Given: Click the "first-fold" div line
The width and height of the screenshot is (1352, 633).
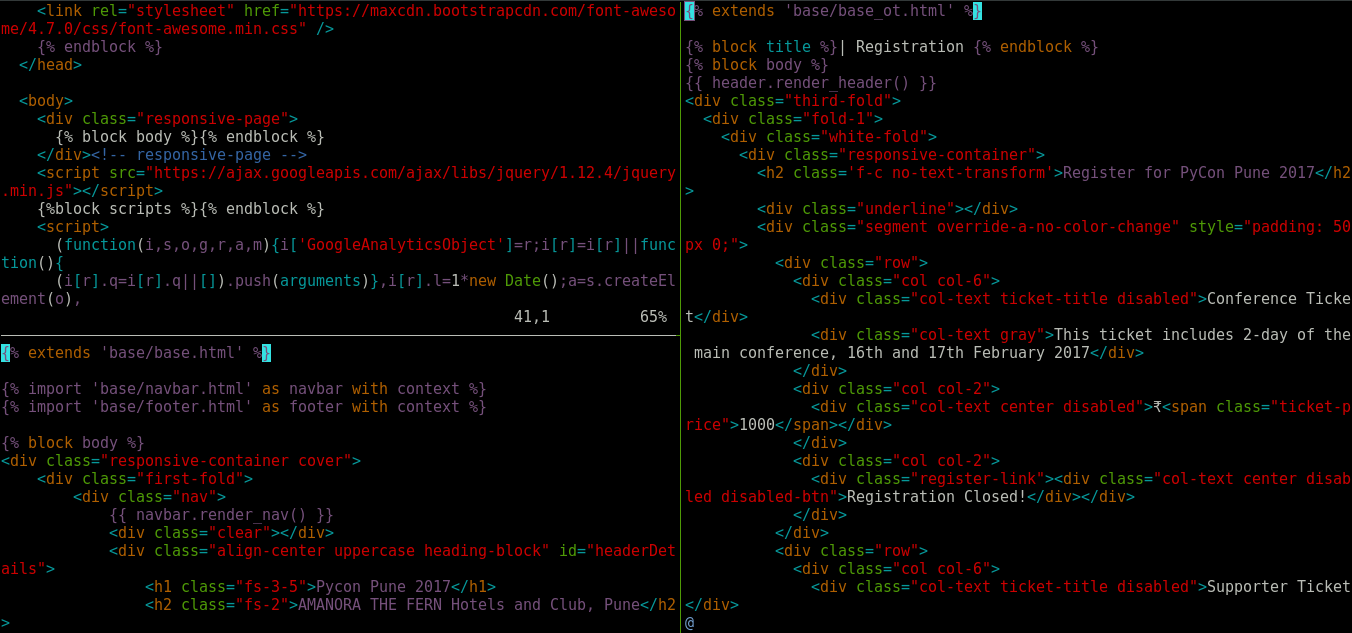Looking at the screenshot, I should coord(145,479).
